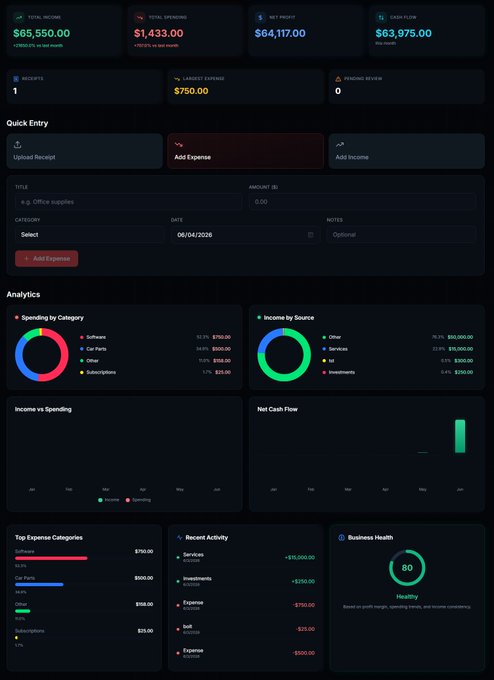Screen dimensions: 494x680
Task: Click the green Jun bar in Net Cash Flow
Action: click(460, 436)
